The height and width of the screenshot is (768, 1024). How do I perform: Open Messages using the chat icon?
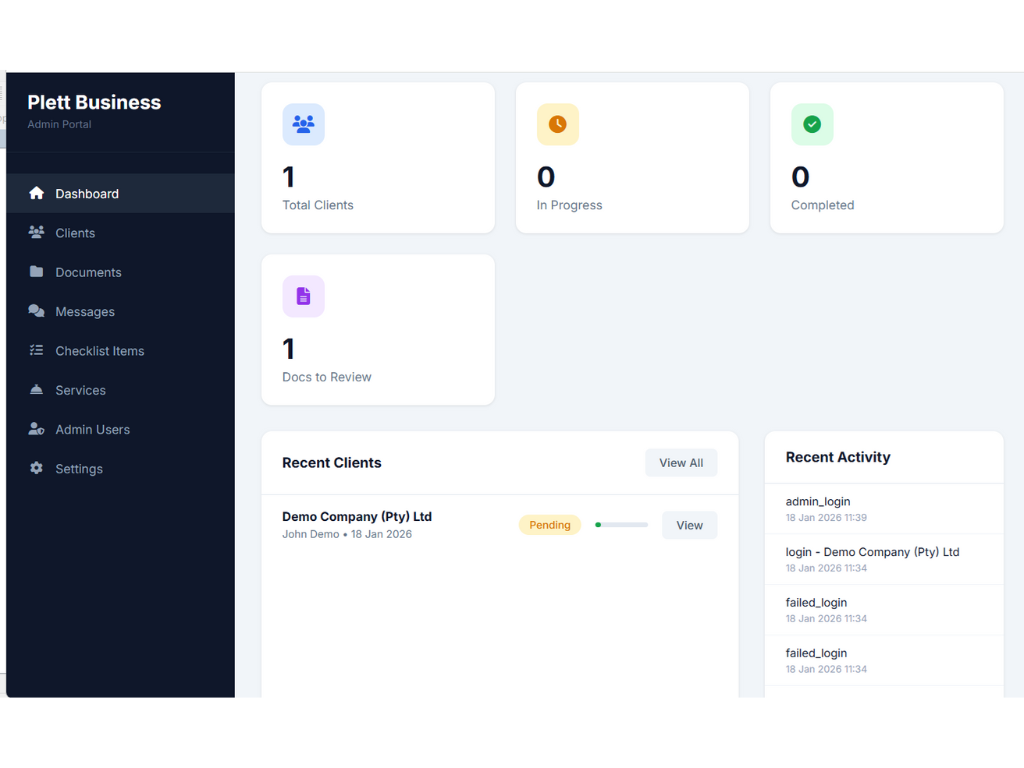point(38,311)
